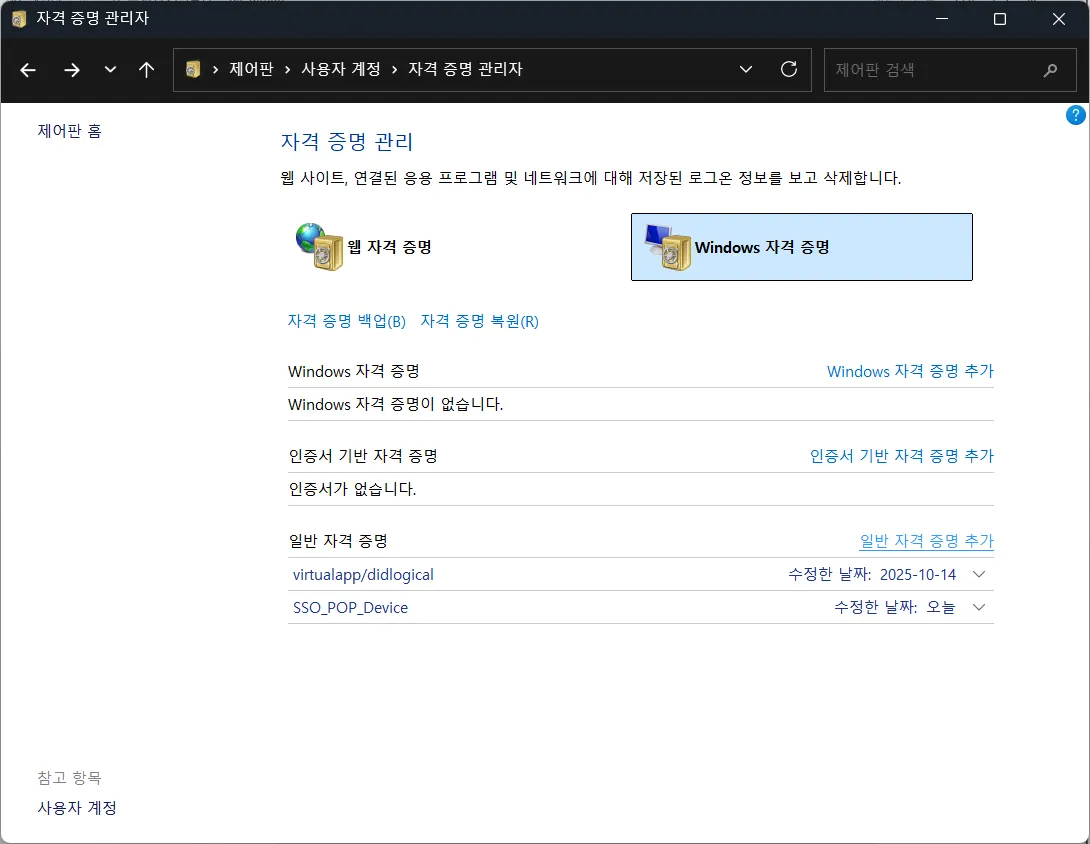Screen dimensions: 1090x844
Task: Click the 수정한 날짜: 오늘 text
Action: click(x=895, y=607)
